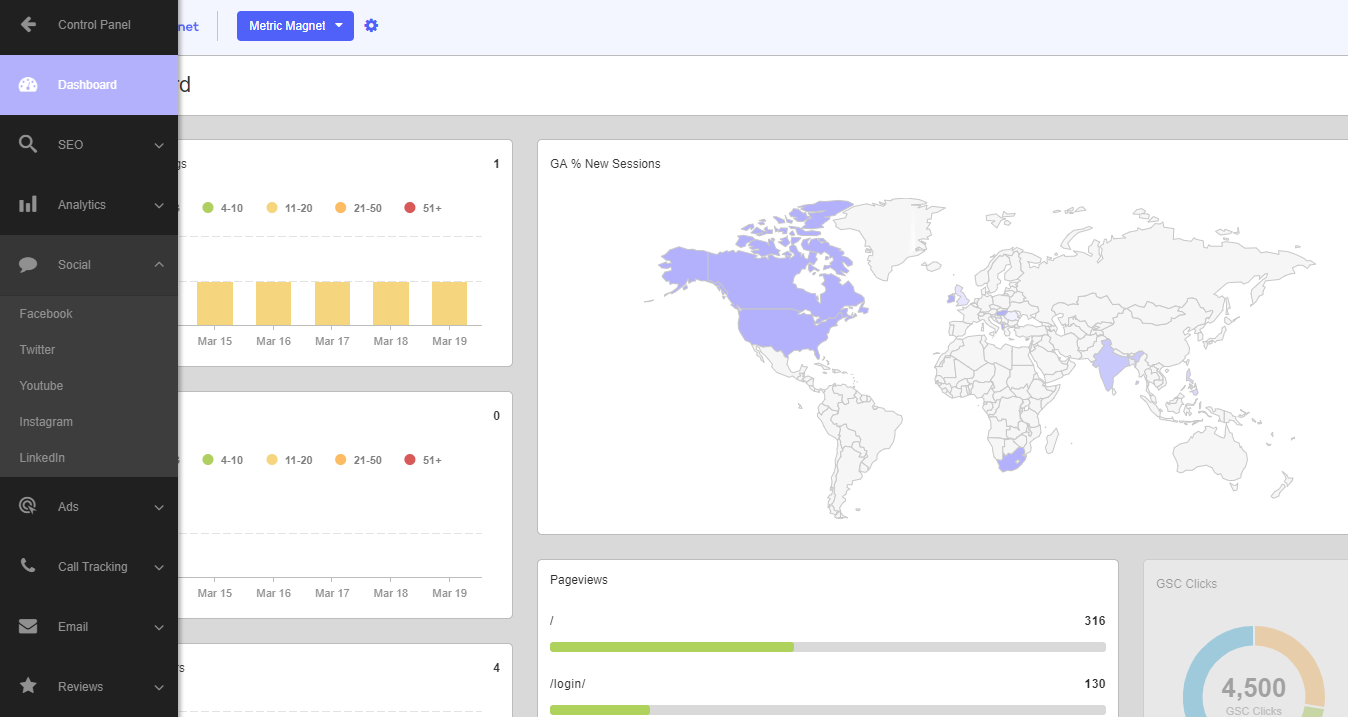Viewport: 1348px width, 717px height.
Task: Open the Metric Magnet dropdown
Action: 295,26
